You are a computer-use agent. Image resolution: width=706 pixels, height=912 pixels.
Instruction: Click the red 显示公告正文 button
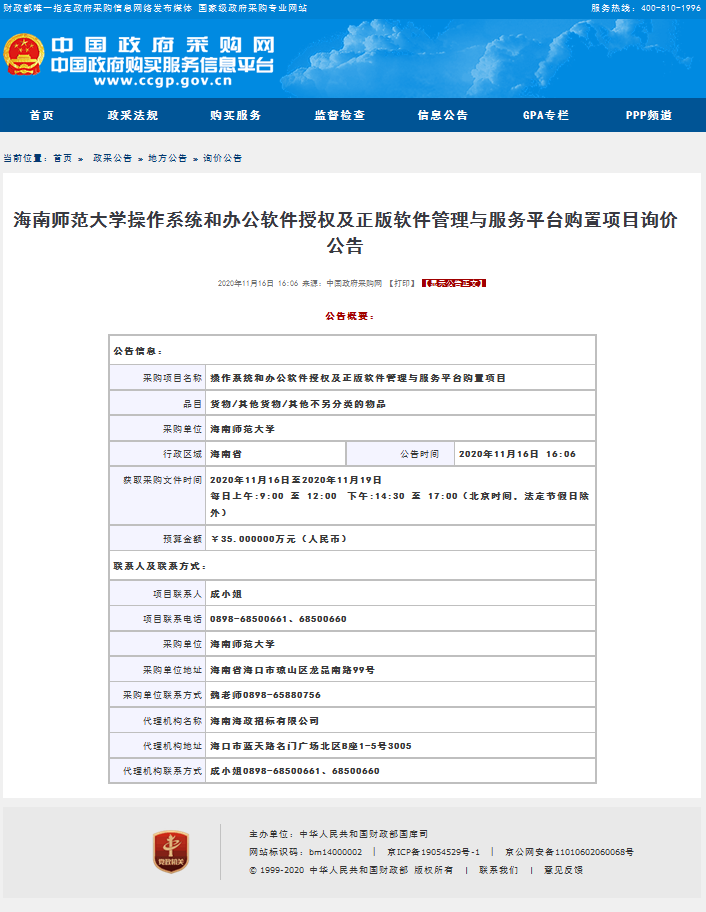pyautogui.click(x=454, y=283)
